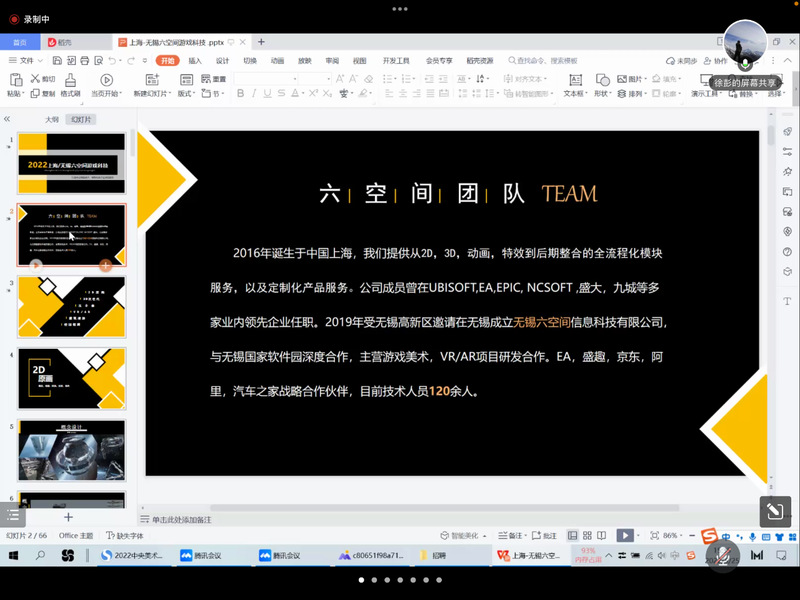The width and height of the screenshot is (800, 600).
Task: Click the Smart Beautify (智能美化) icon
Action: [x=444, y=535]
